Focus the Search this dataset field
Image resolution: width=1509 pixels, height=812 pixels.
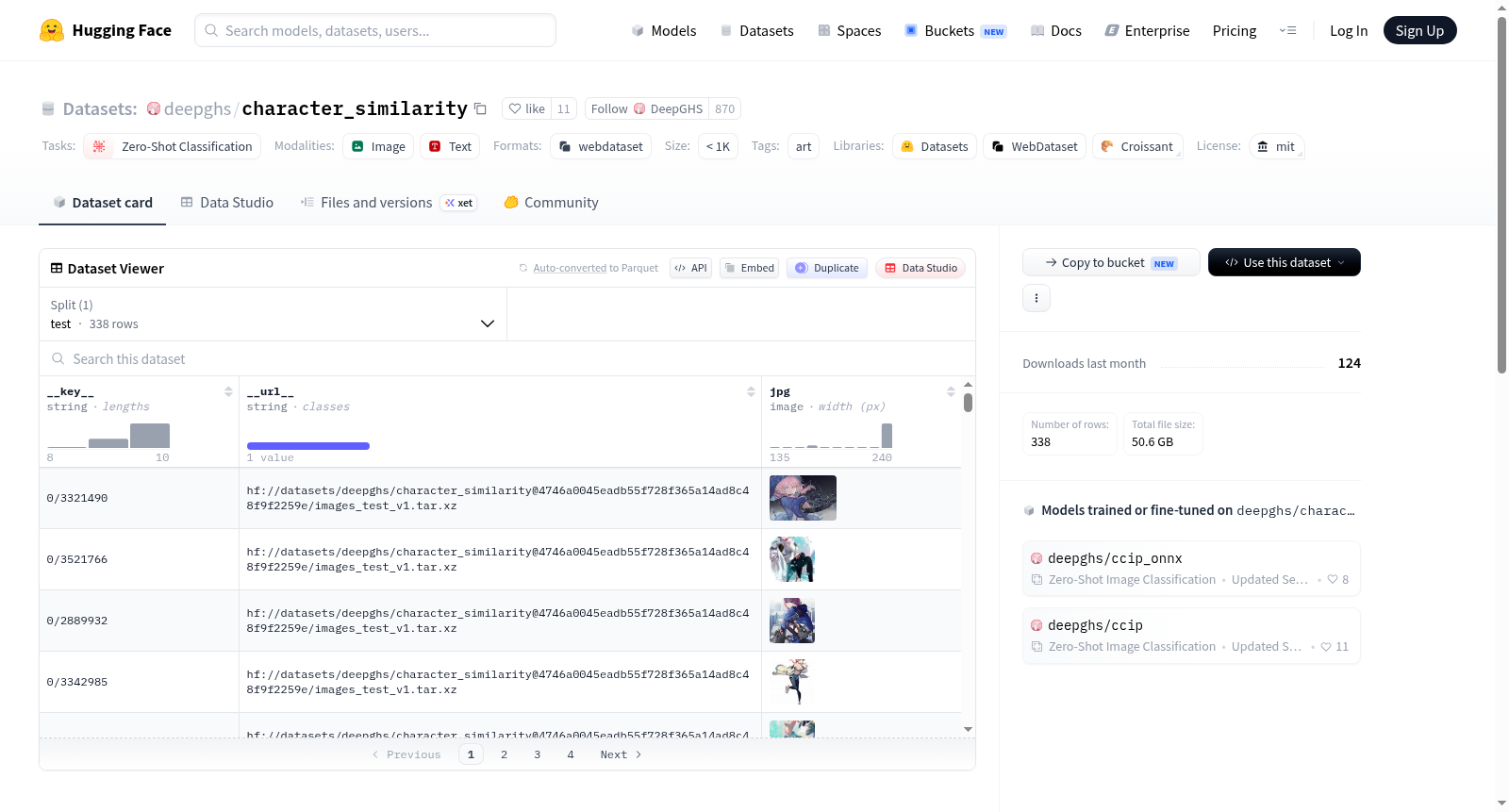[x=507, y=359]
